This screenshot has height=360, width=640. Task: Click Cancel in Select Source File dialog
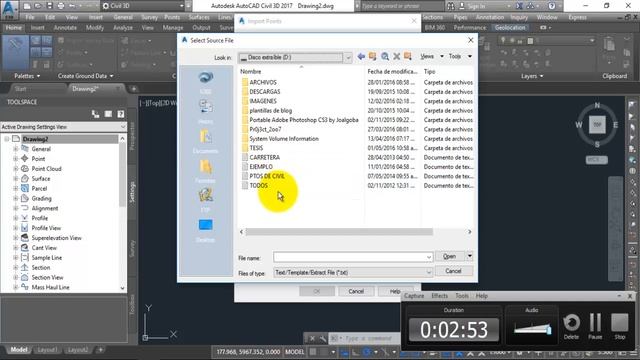coord(453,271)
